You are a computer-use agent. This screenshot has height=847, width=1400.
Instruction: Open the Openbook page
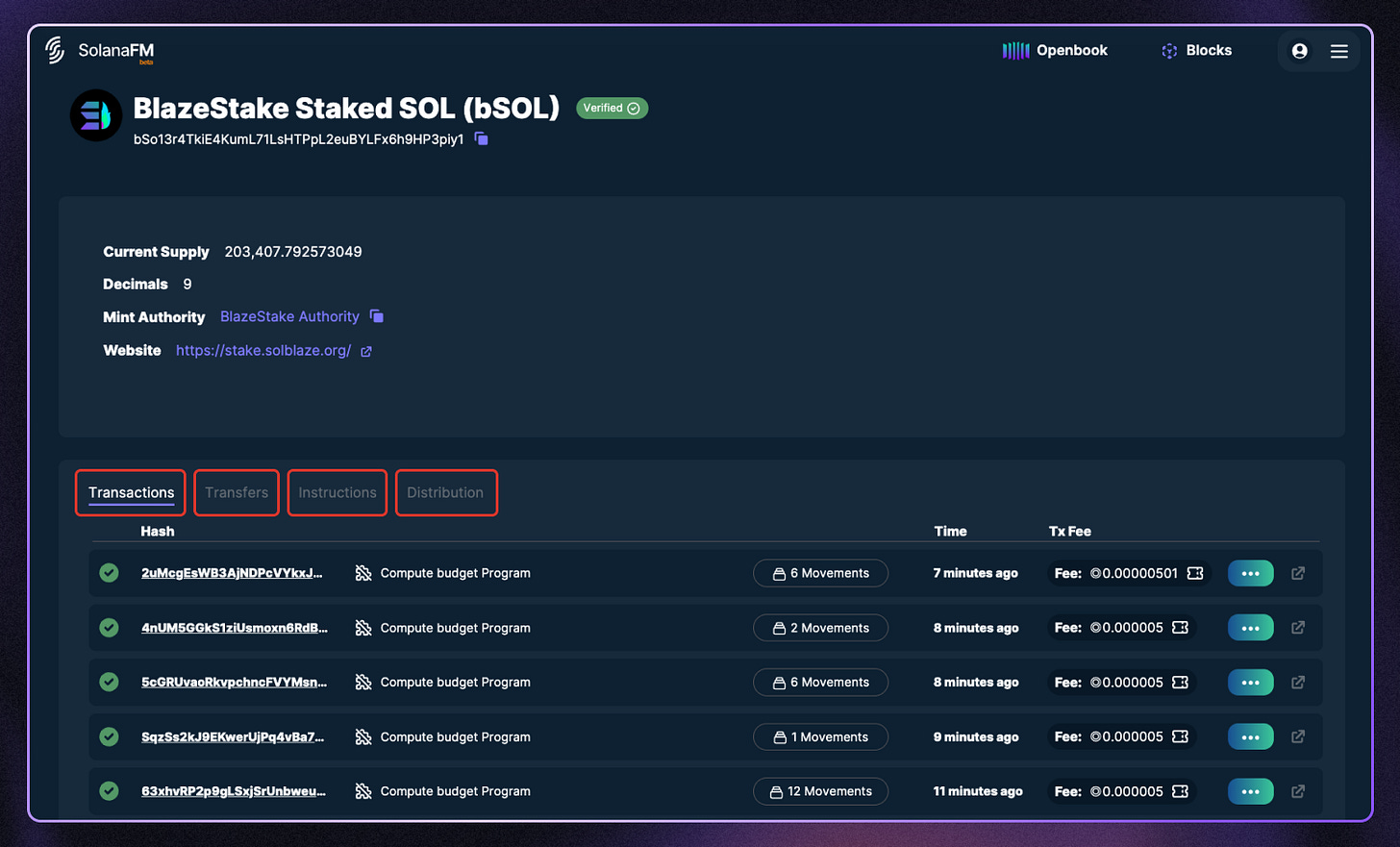(x=1055, y=50)
